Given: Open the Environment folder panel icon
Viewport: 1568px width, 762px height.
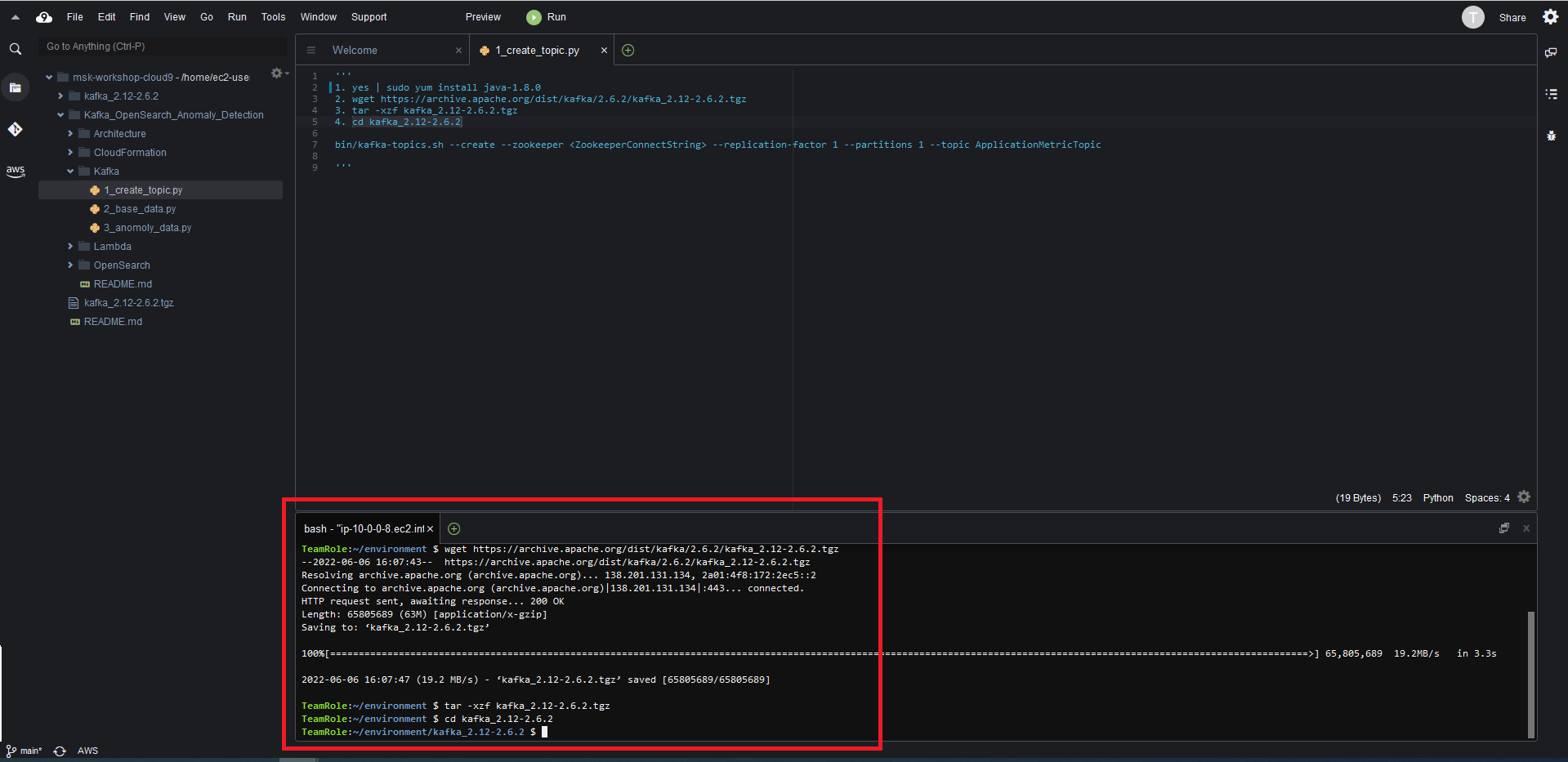Looking at the screenshot, I should (15, 87).
